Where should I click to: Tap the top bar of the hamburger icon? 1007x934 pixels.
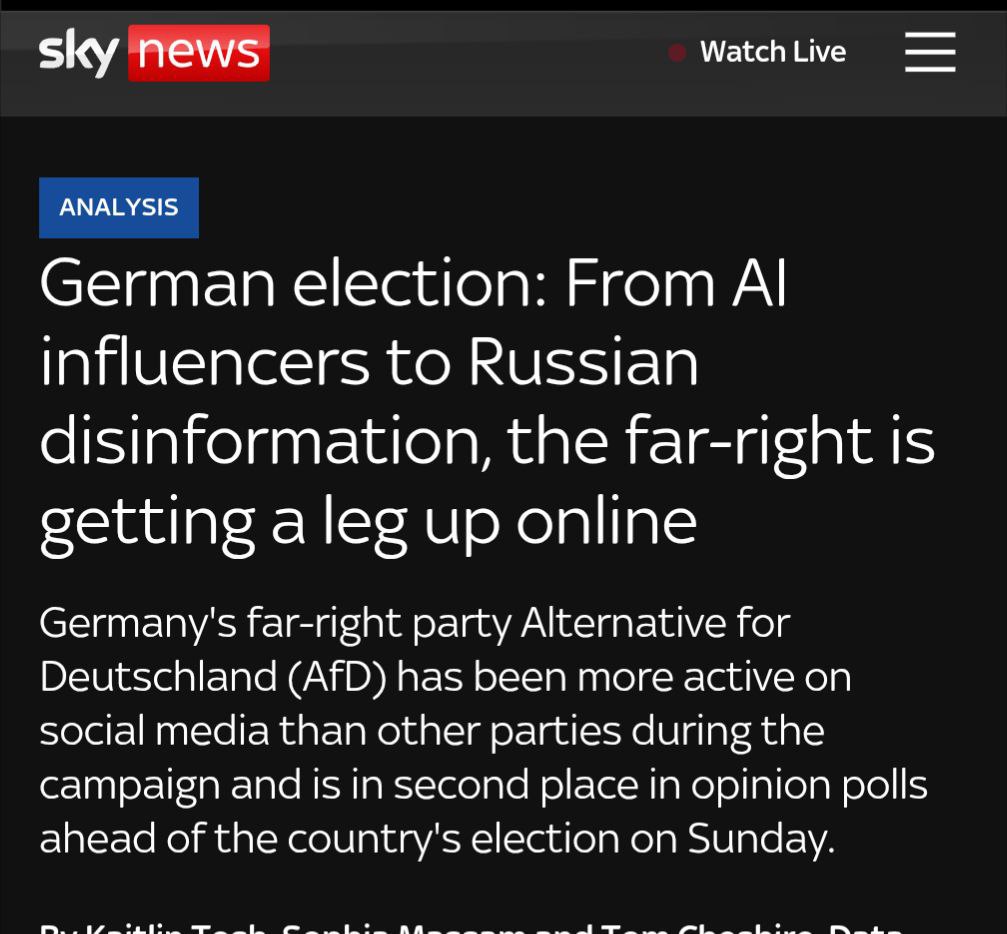pyautogui.click(x=930, y=35)
